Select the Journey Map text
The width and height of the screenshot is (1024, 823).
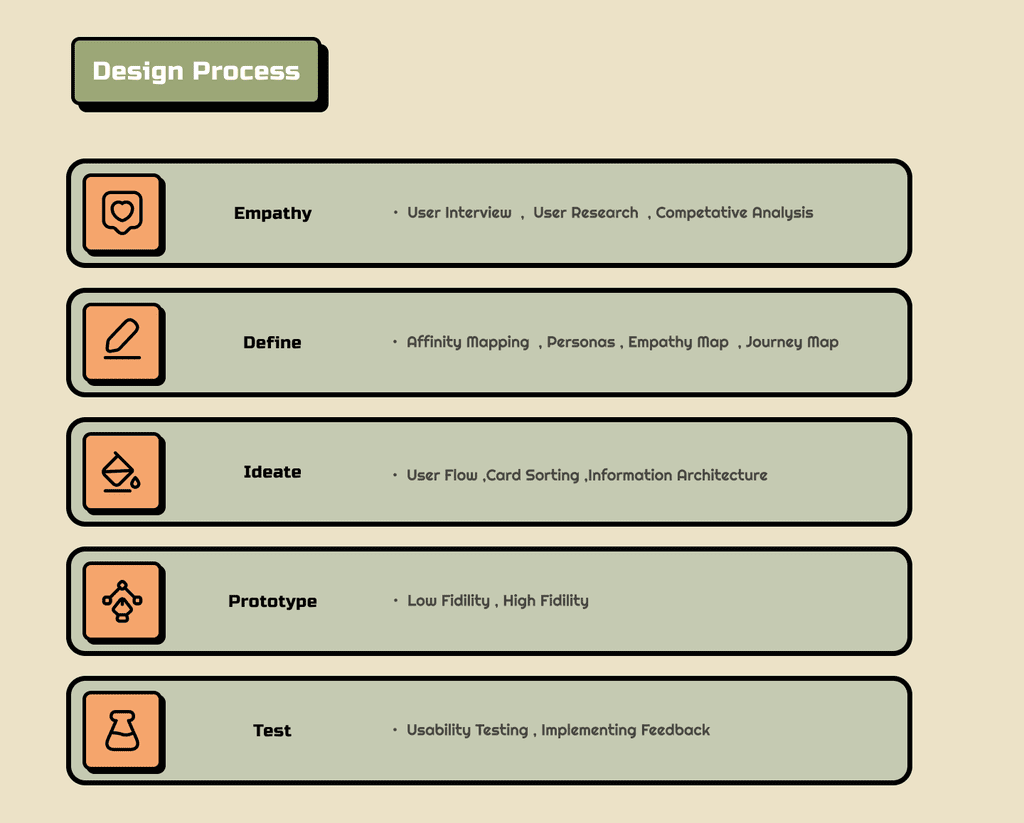[x=792, y=342]
